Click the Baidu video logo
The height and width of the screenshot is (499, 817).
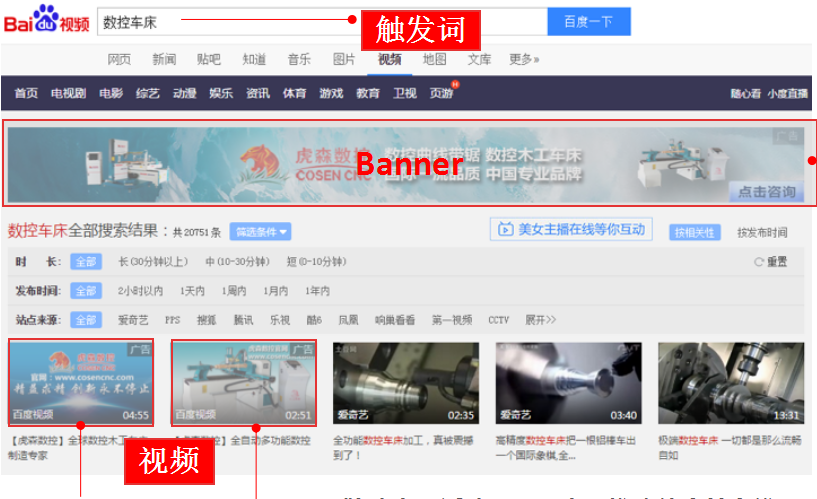[x=47, y=20]
